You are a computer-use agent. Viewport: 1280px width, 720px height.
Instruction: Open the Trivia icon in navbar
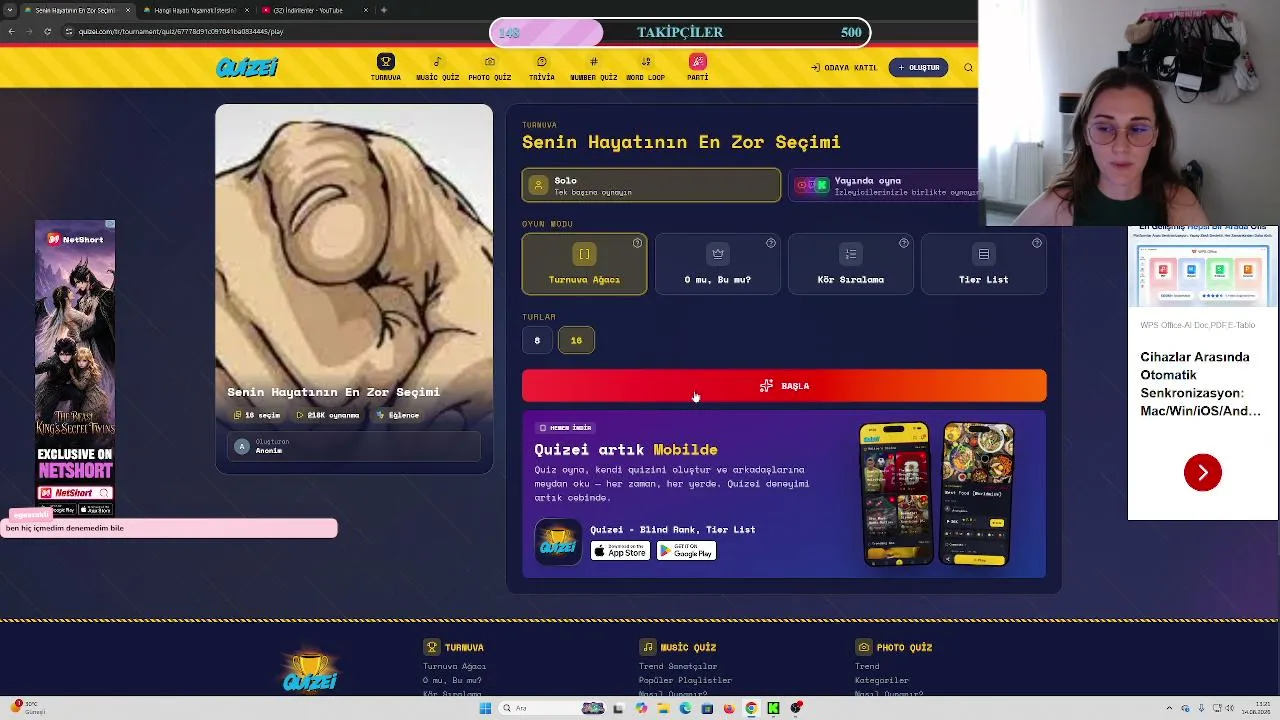(541, 62)
